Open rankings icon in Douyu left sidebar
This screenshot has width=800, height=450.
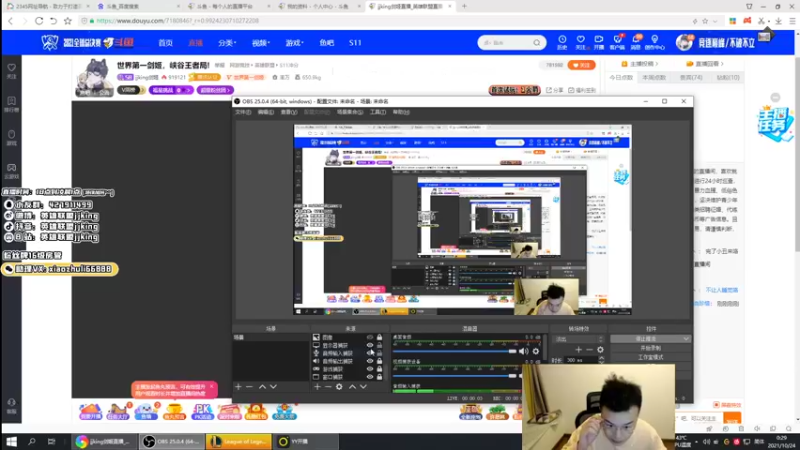(x=11, y=104)
